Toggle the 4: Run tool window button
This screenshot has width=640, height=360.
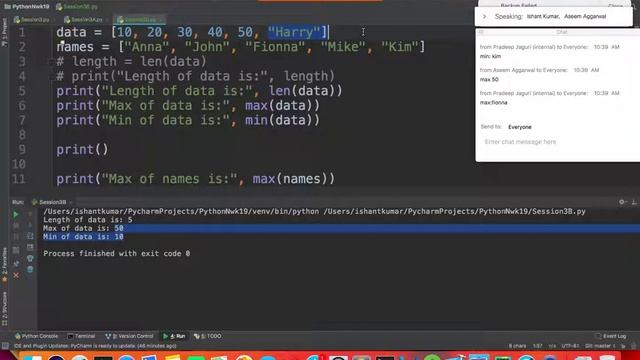coord(174,336)
